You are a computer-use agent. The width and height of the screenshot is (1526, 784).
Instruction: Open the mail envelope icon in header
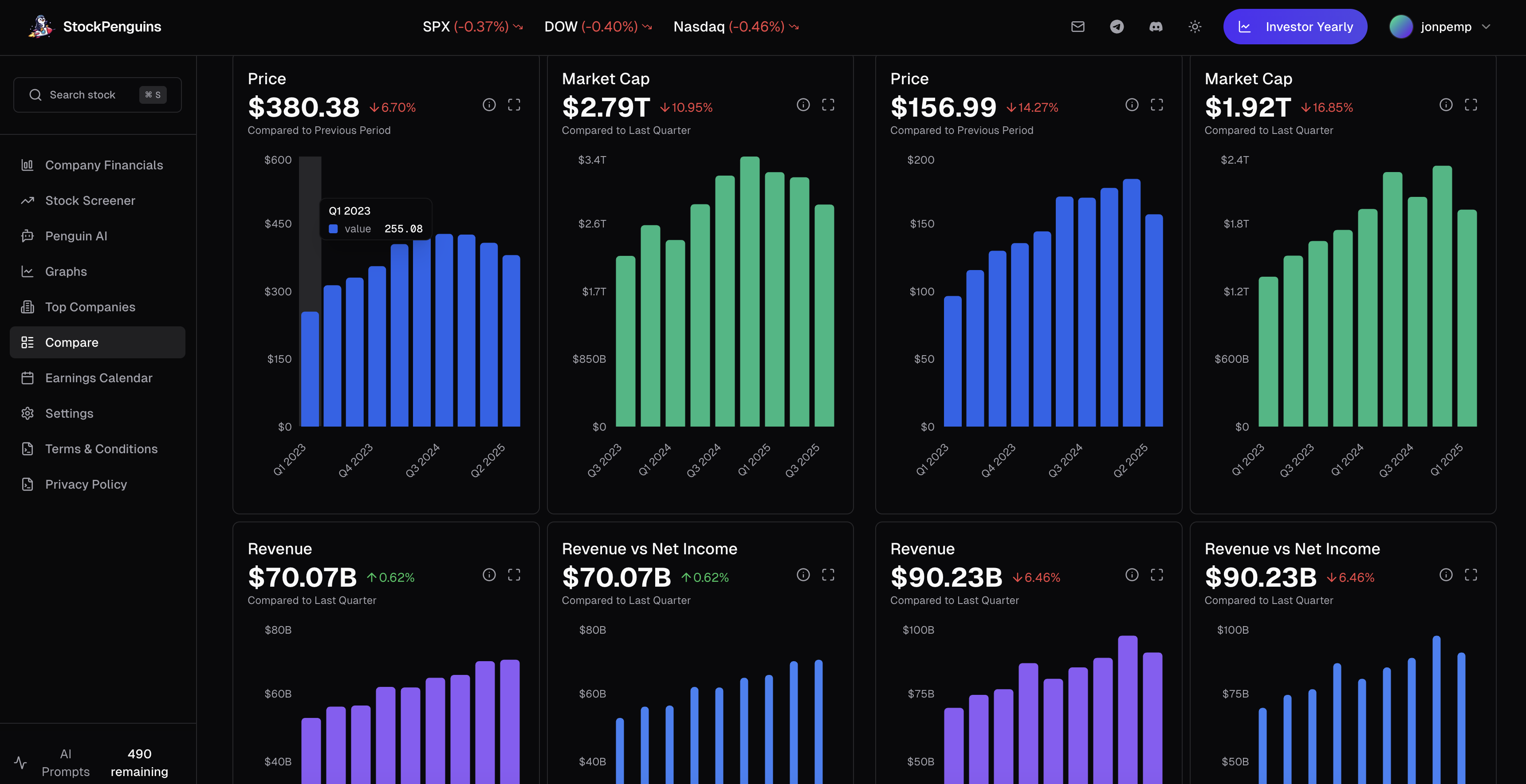1078,27
